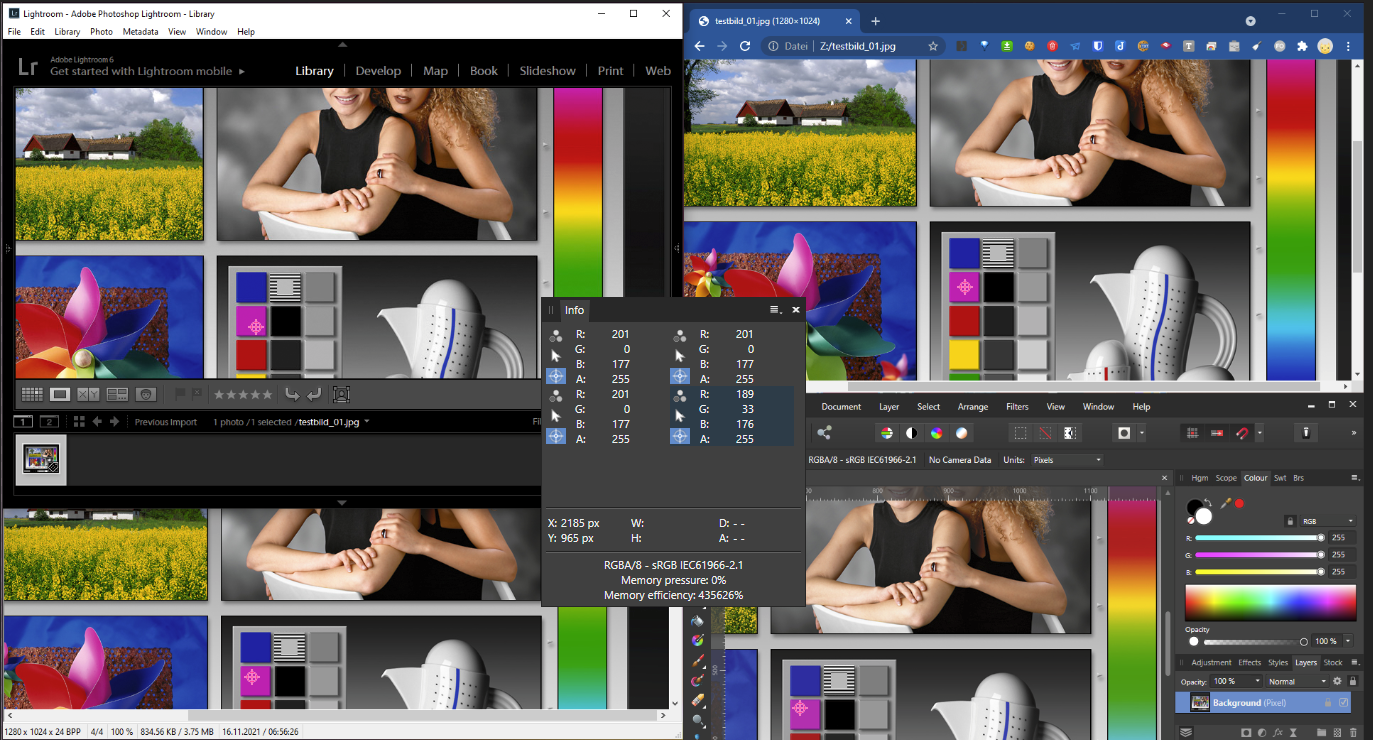Image resolution: width=1373 pixels, height=740 pixels.
Task: Open the browser Extensions puzzle icon
Action: (x=1302, y=46)
